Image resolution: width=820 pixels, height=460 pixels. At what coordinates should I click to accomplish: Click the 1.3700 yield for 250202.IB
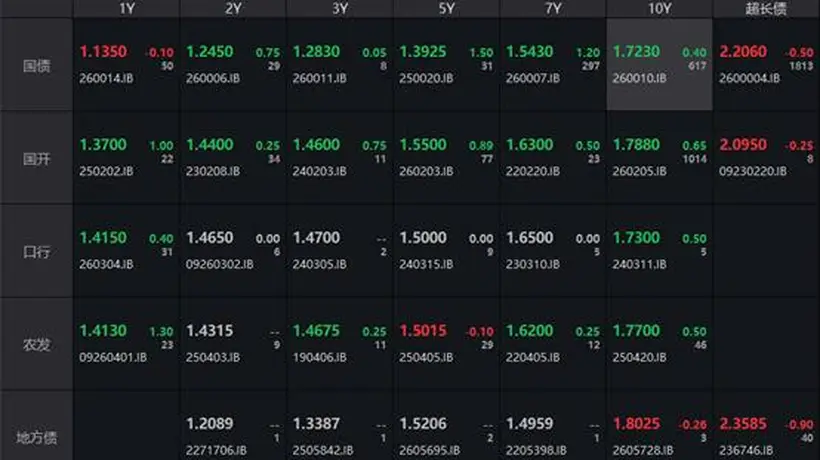(103, 145)
